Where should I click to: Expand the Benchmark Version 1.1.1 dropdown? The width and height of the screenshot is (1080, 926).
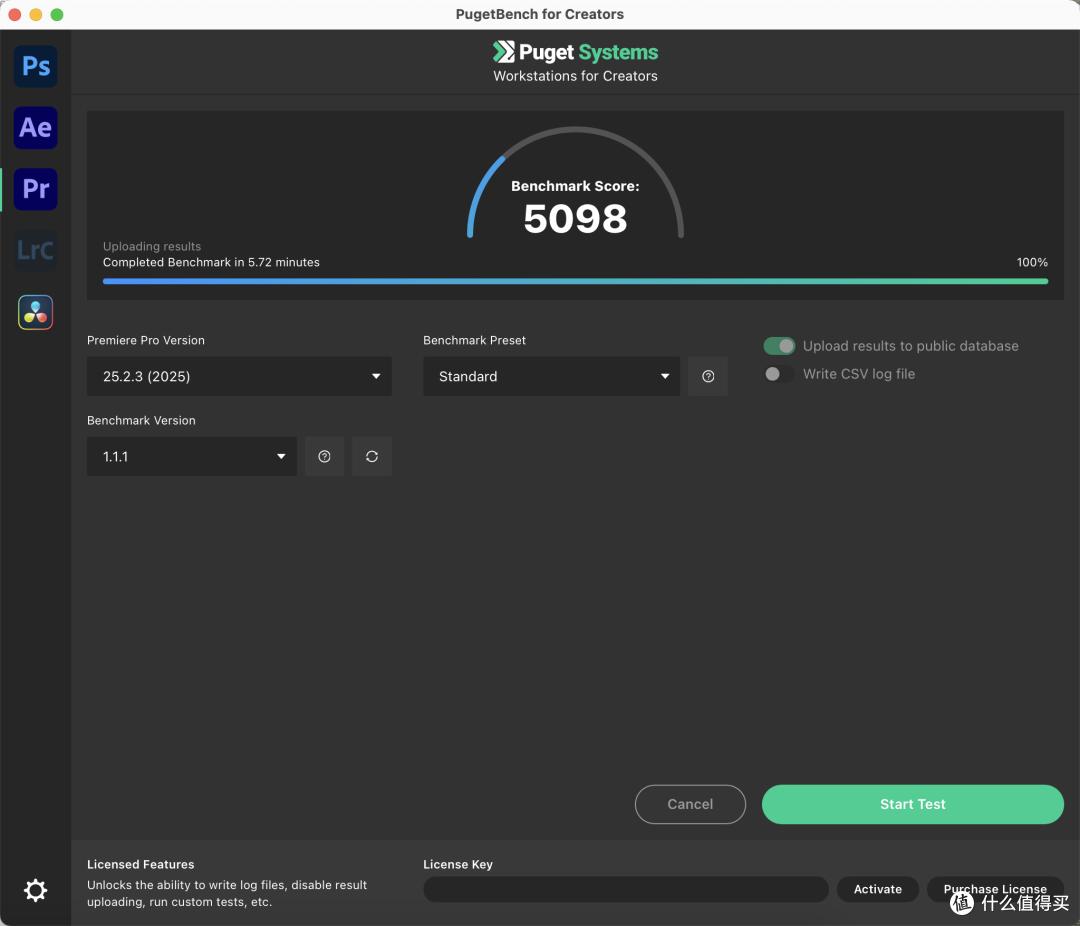[x=192, y=456]
